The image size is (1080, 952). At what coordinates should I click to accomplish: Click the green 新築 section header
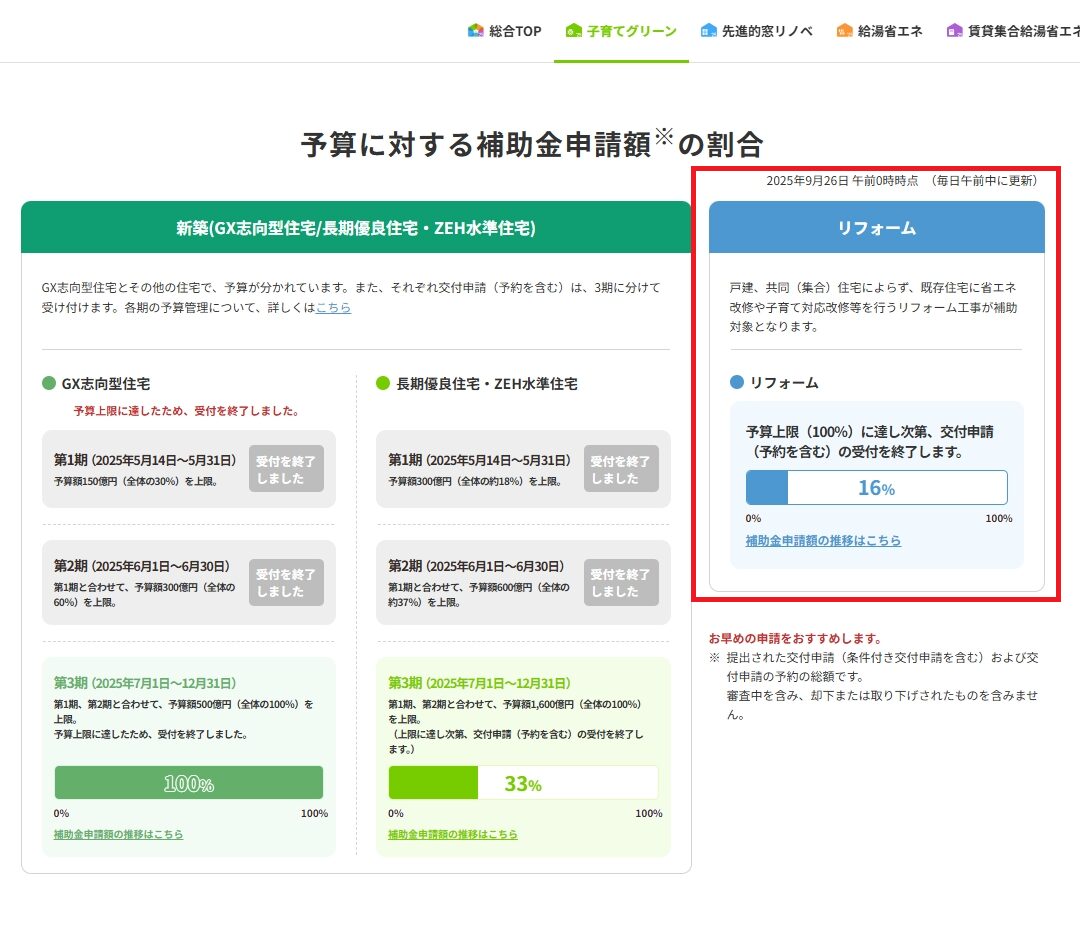coord(356,228)
